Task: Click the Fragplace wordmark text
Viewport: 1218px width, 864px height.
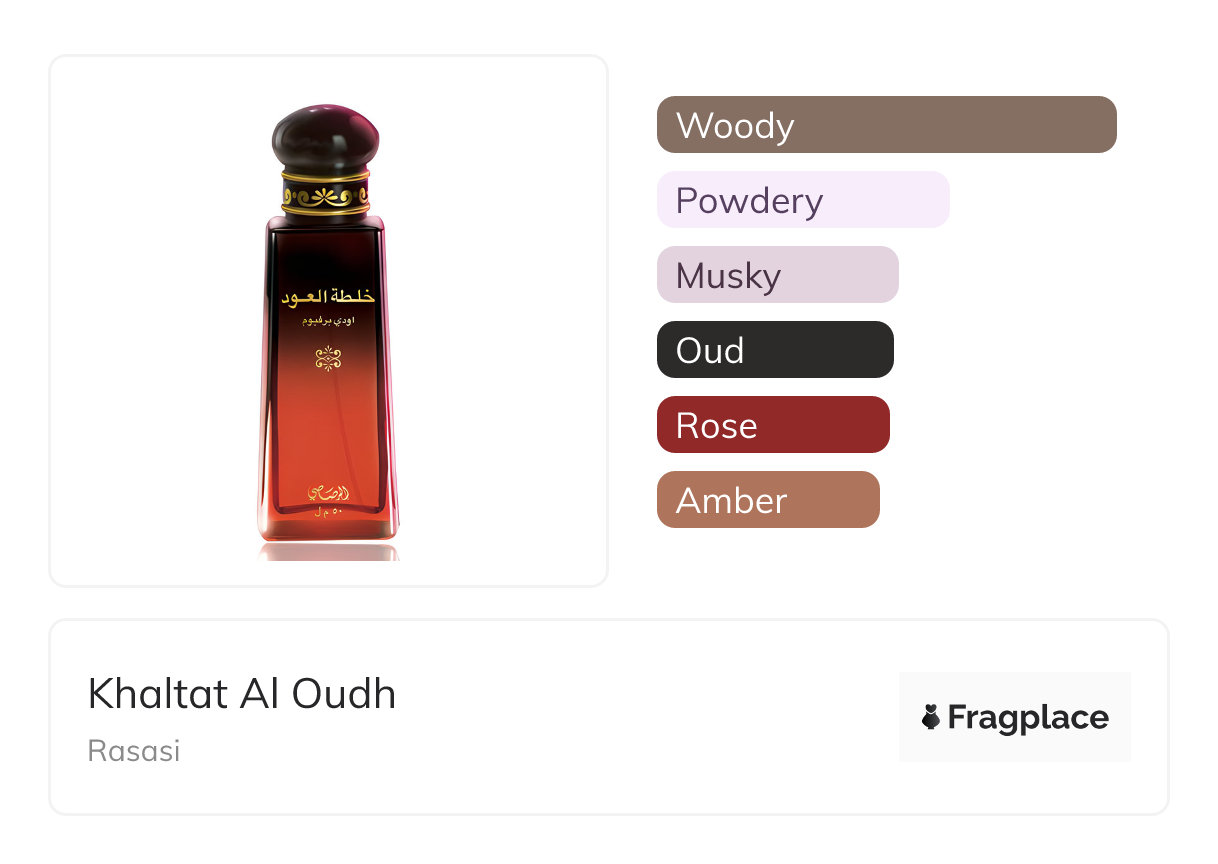Action: coord(1028,717)
